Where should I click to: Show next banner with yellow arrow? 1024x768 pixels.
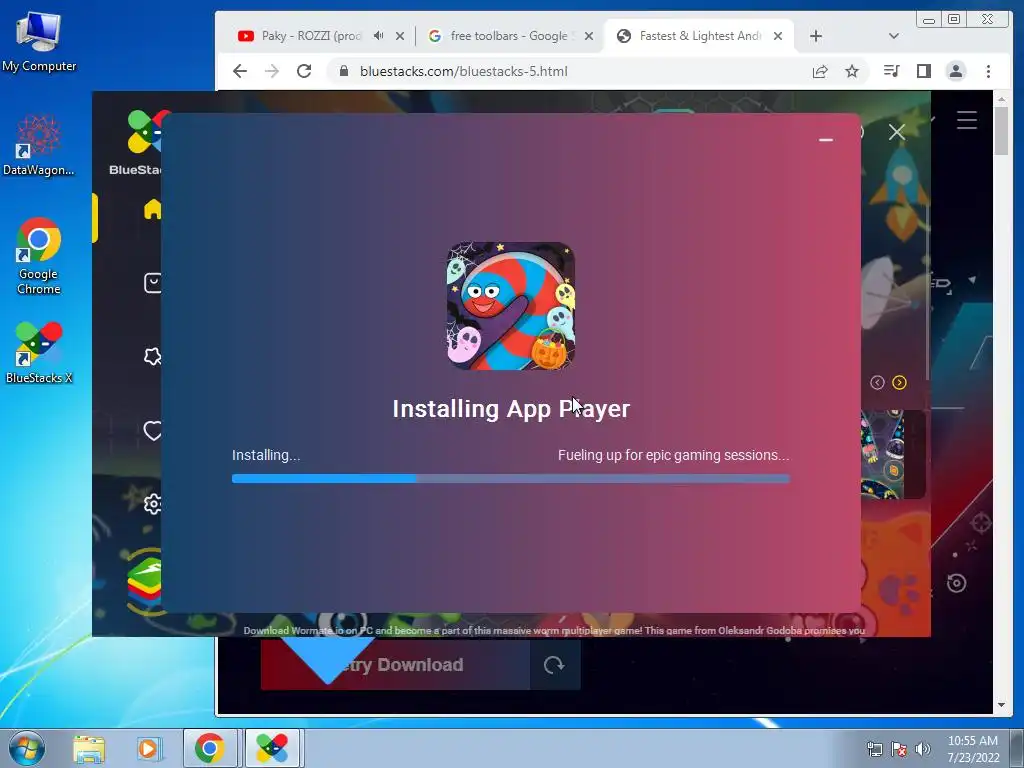coord(899,383)
